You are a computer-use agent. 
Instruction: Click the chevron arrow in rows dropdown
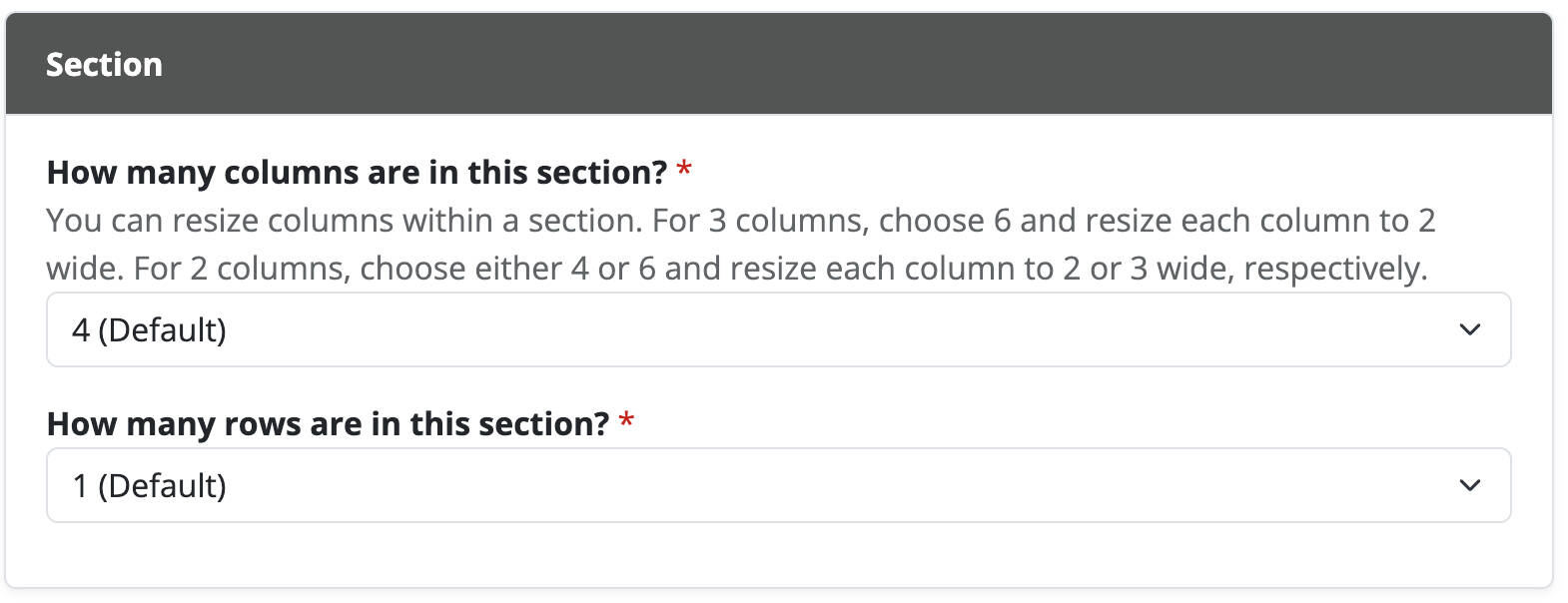coord(1469,485)
